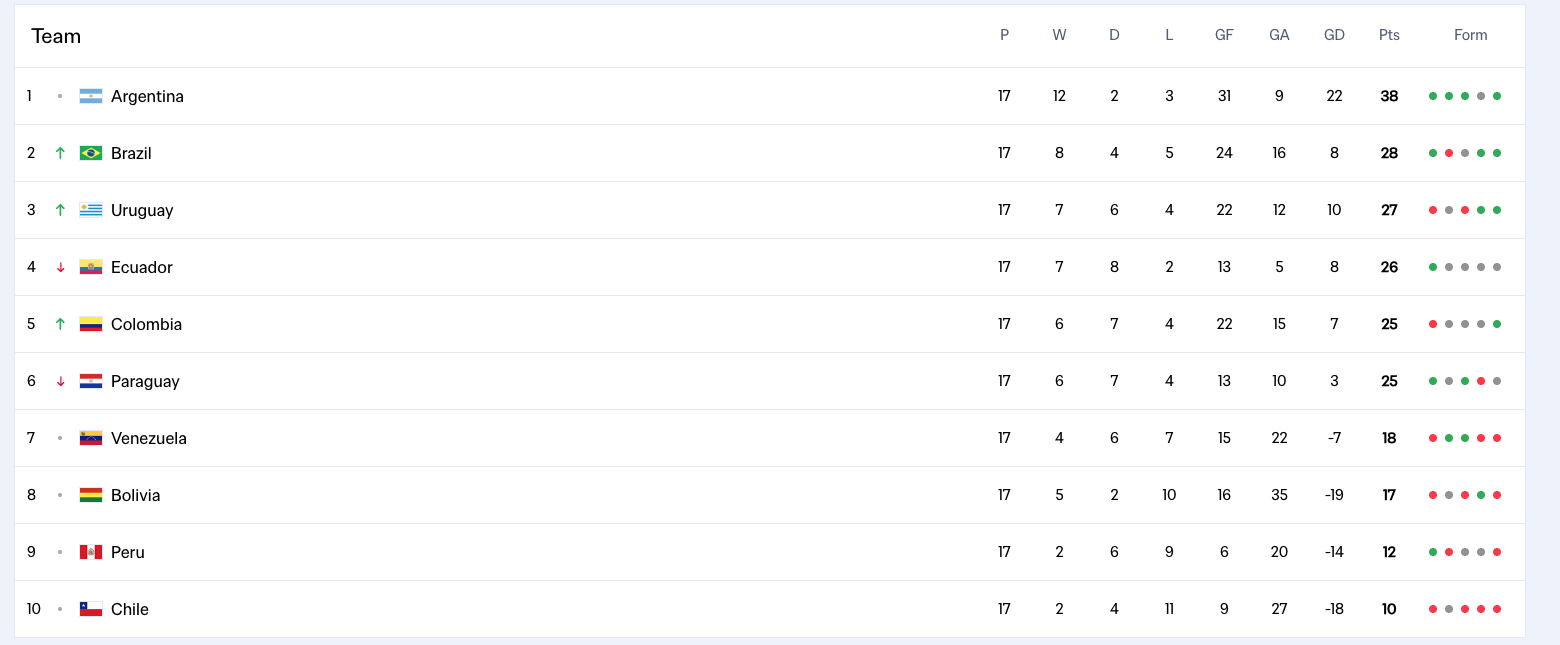Click Chile's last form dot
The height and width of the screenshot is (645, 1560).
click(x=1497, y=609)
